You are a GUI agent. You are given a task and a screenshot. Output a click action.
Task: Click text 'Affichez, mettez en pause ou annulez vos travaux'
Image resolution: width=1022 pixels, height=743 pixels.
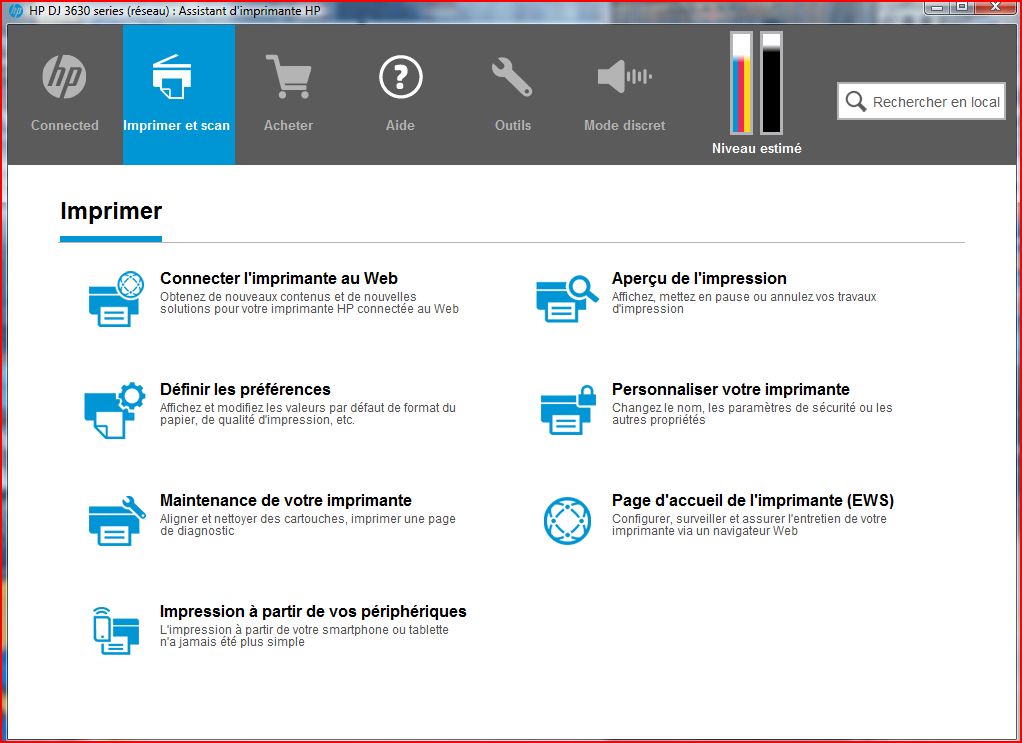coord(744,297)
